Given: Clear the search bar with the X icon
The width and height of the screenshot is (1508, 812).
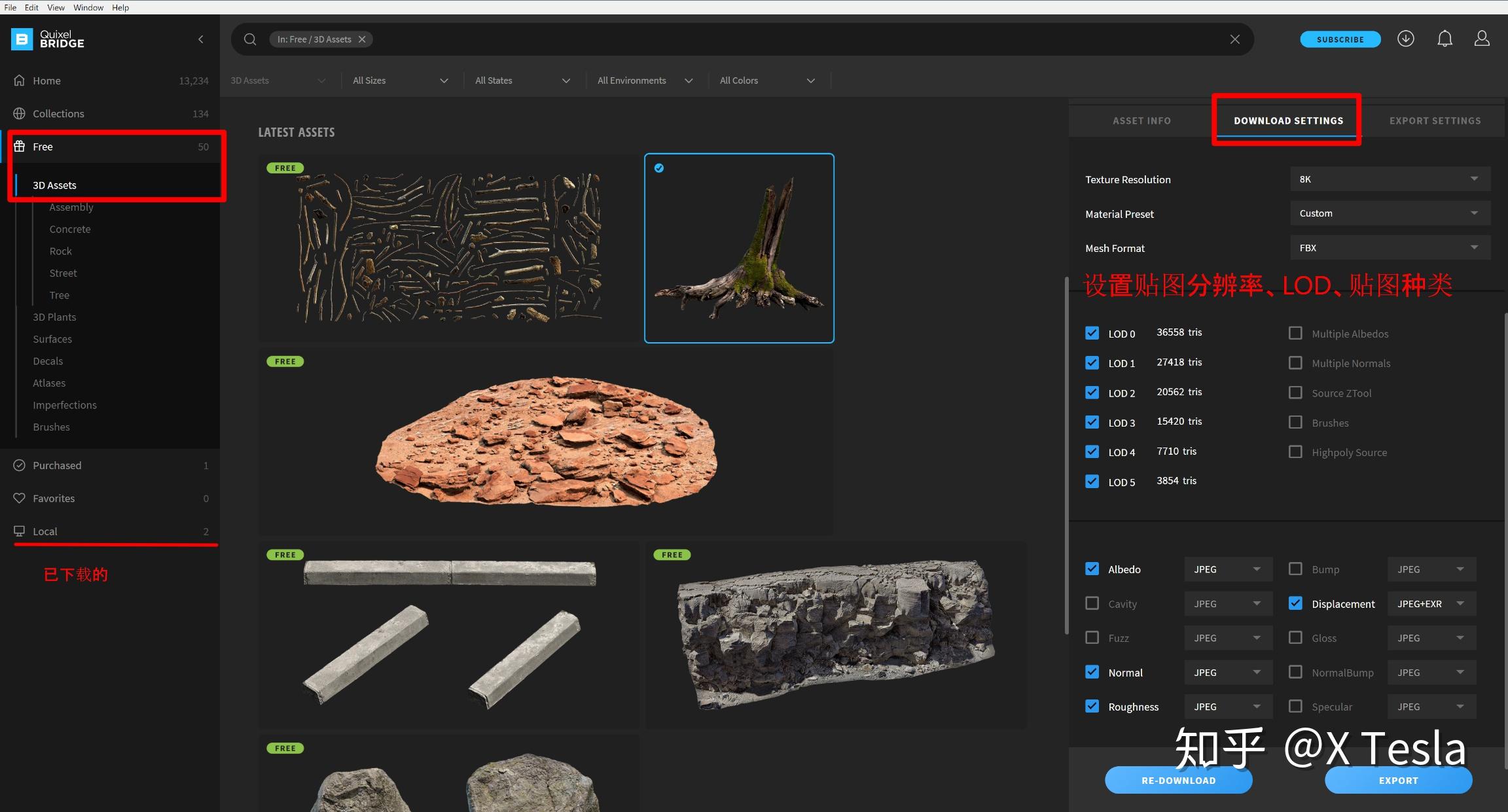Looking at the screenshot, I should [1234, 39].
